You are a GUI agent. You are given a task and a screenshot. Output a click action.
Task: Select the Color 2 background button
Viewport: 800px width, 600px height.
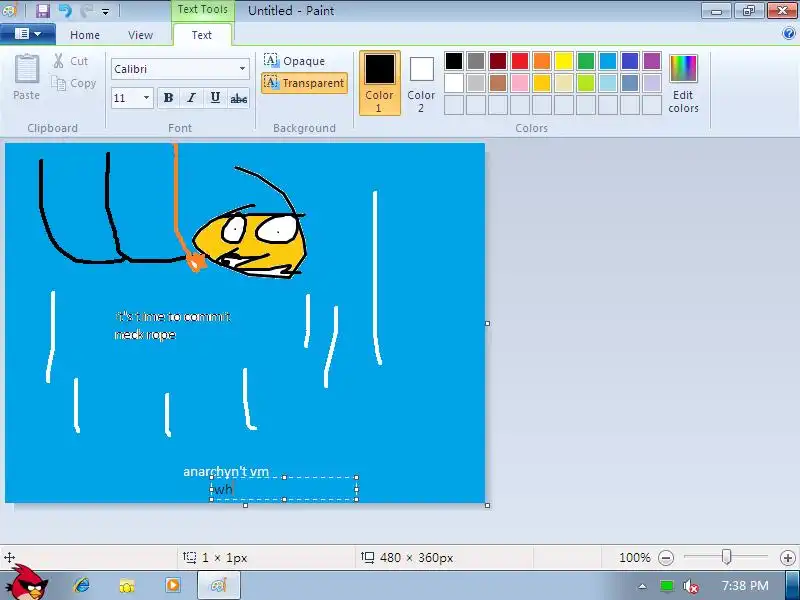pyautogui.click(x=421, y=83)
